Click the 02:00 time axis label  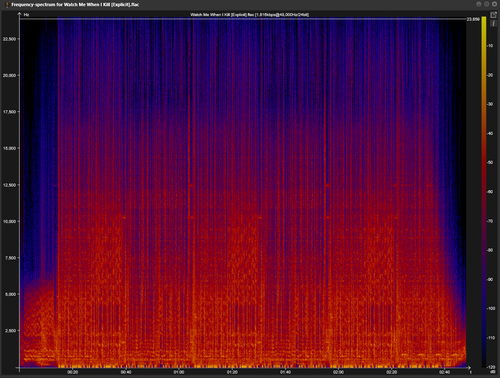338,372
